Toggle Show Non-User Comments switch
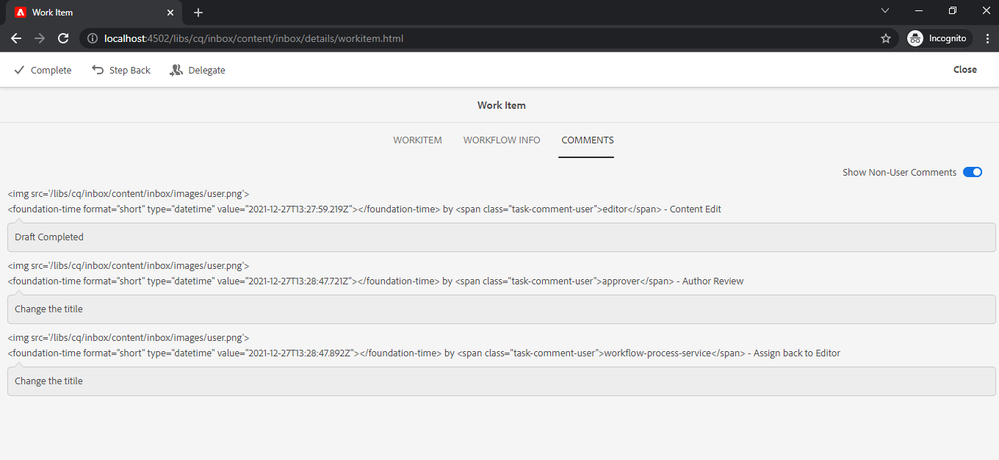This screenshot has height=460, width=999. click(971, 172)
